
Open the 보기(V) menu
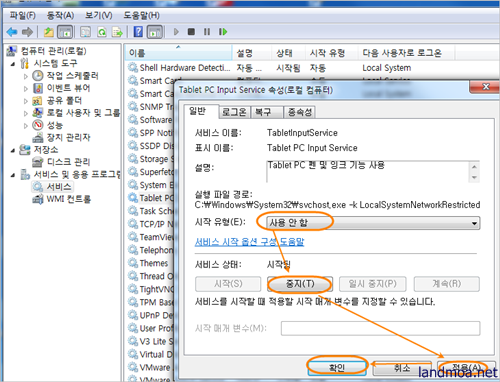99,15
